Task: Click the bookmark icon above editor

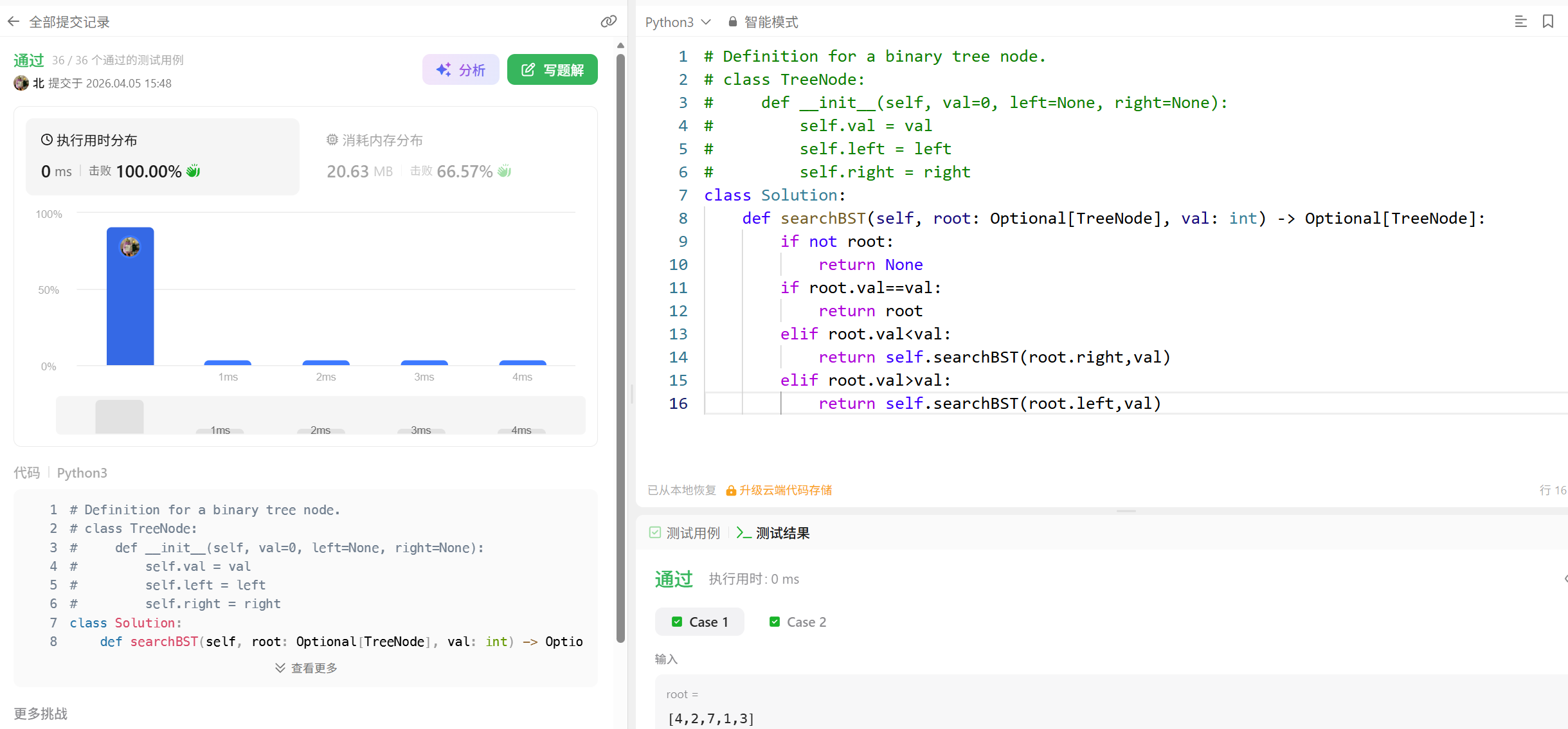Action: click(x=1548, y=22)
